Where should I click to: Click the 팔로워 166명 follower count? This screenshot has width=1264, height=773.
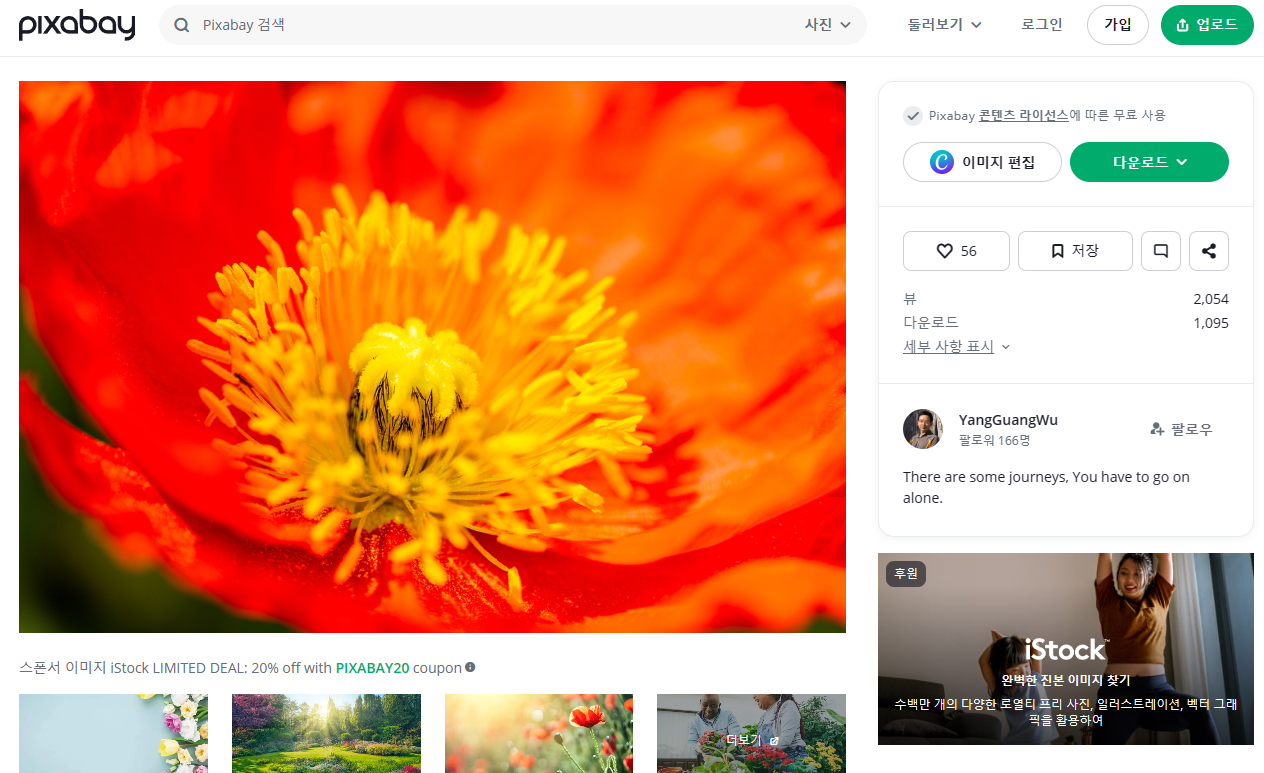(994, 440)
